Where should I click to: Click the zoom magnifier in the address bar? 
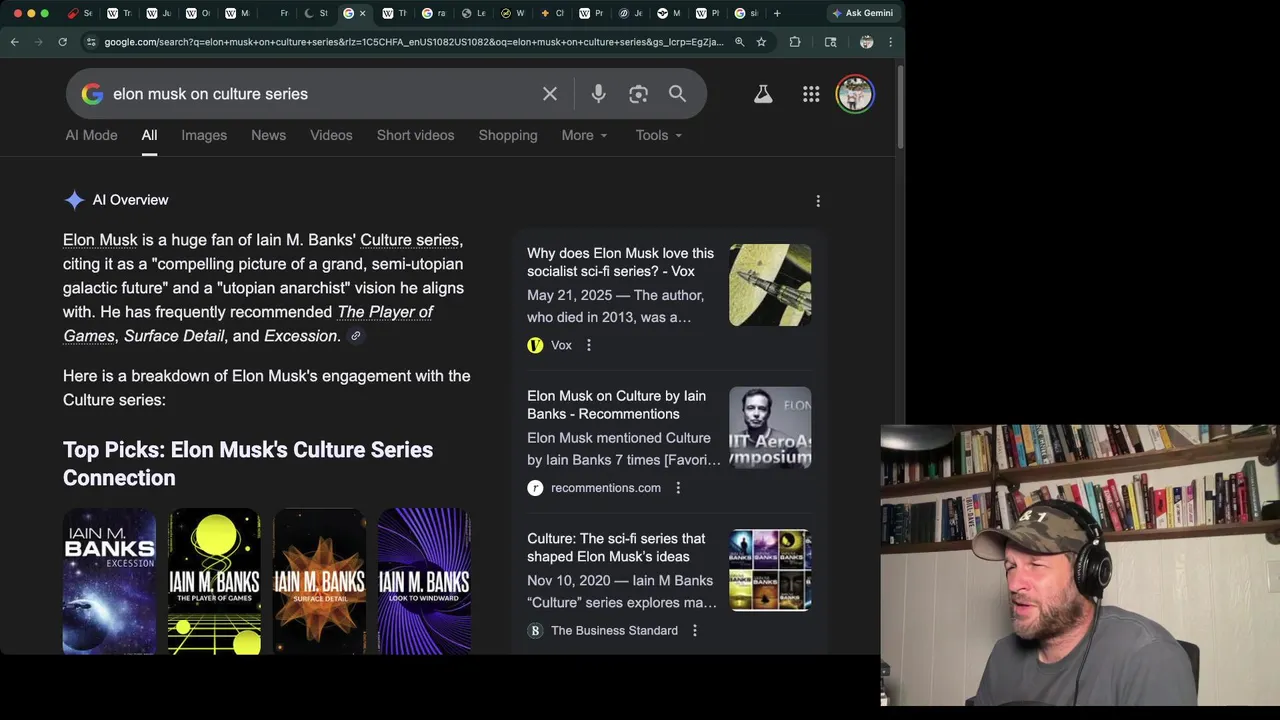pos(739,42)
